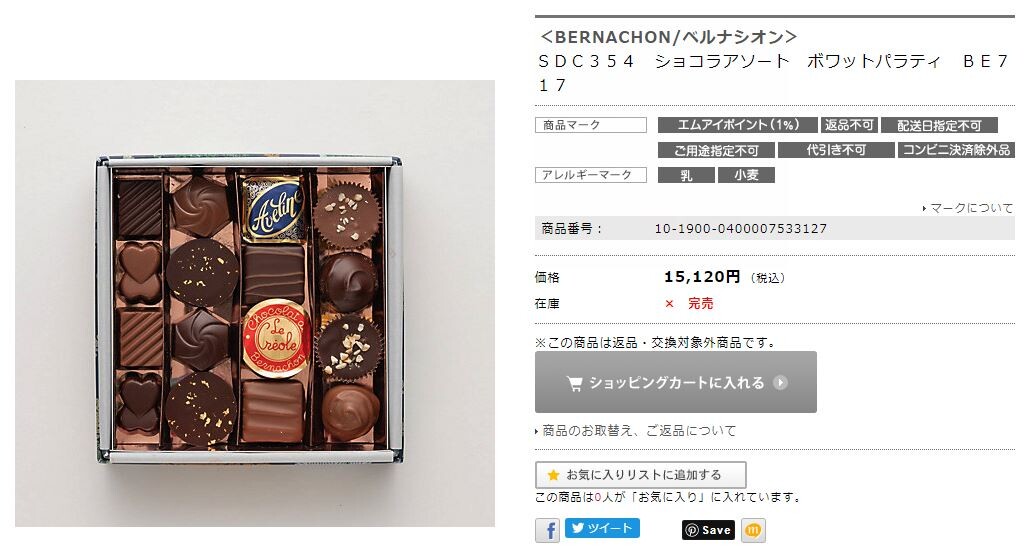Viewport: 1035px width, 558px height.
Task: Open マークについて link
Action: pyautogui.click(x=968, y=208)
